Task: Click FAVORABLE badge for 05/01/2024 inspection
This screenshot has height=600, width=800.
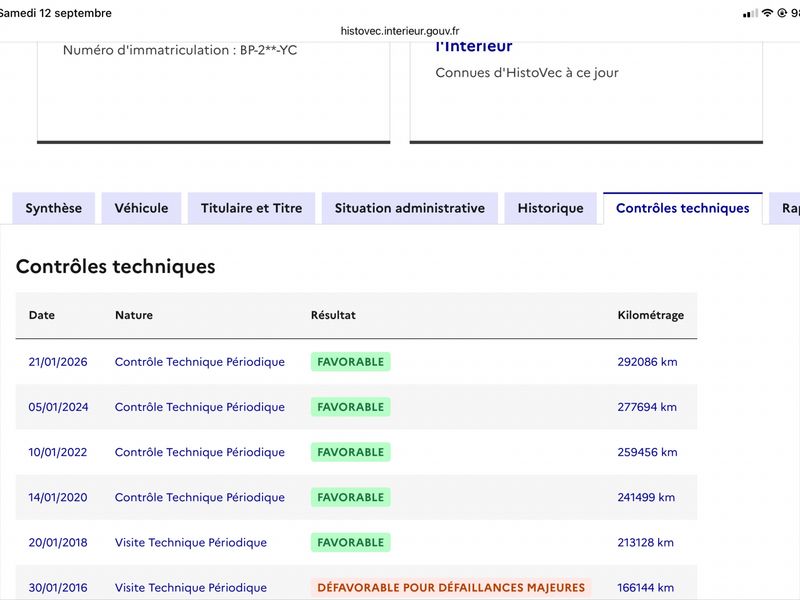Action: pos(351,407)
